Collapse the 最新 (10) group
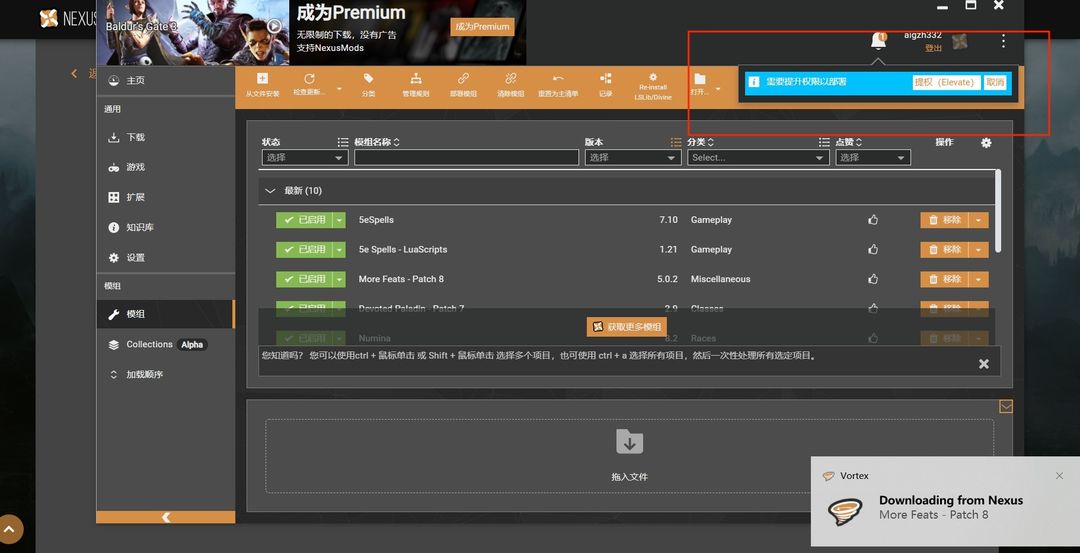 click(x=270, y=191)
